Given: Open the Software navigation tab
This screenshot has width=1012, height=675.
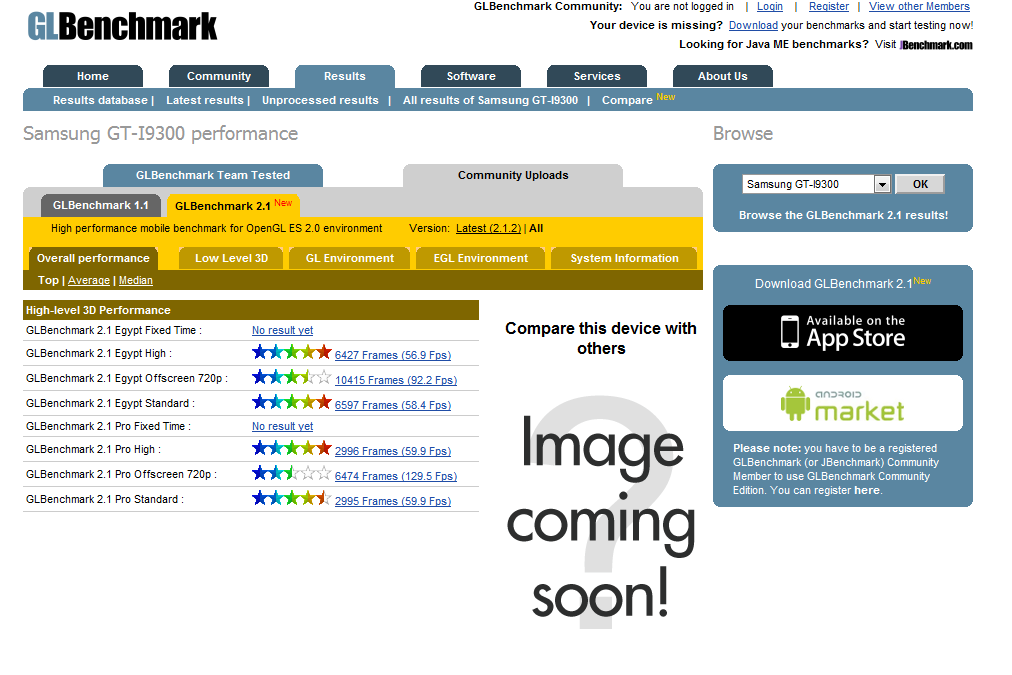Looking at the screenshot, I should click(x=471, y=76).
